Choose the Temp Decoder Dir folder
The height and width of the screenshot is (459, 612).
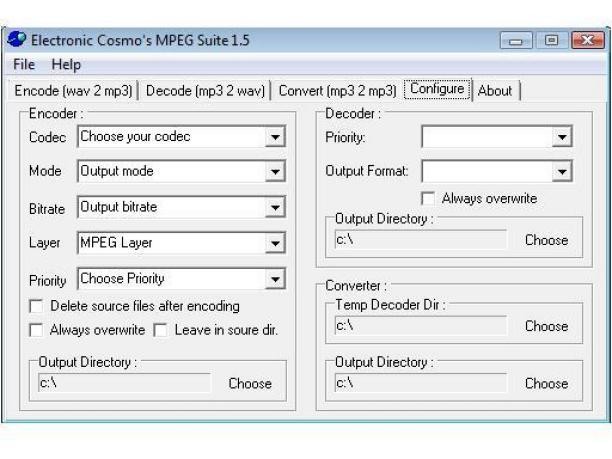pyautogui.click(x=546, y=326)
